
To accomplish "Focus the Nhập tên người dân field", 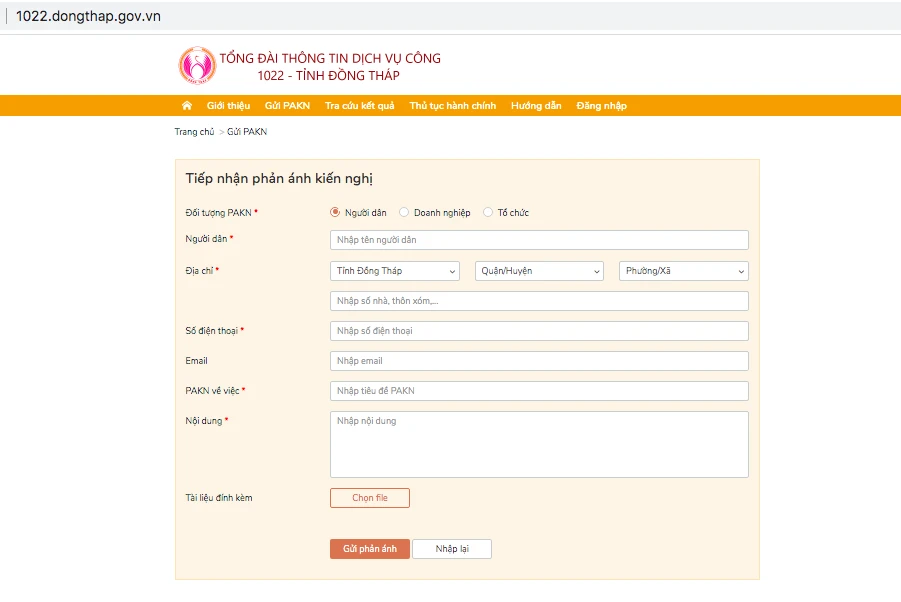I will [x=539, y=240].
